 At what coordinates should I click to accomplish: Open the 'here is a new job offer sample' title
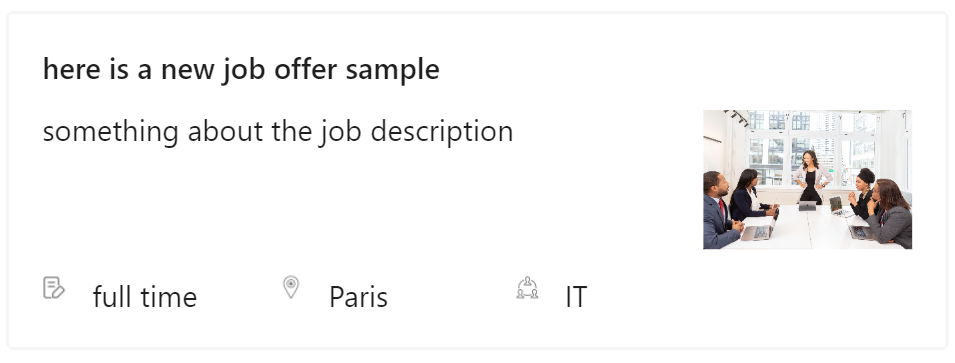coord(241,69)
